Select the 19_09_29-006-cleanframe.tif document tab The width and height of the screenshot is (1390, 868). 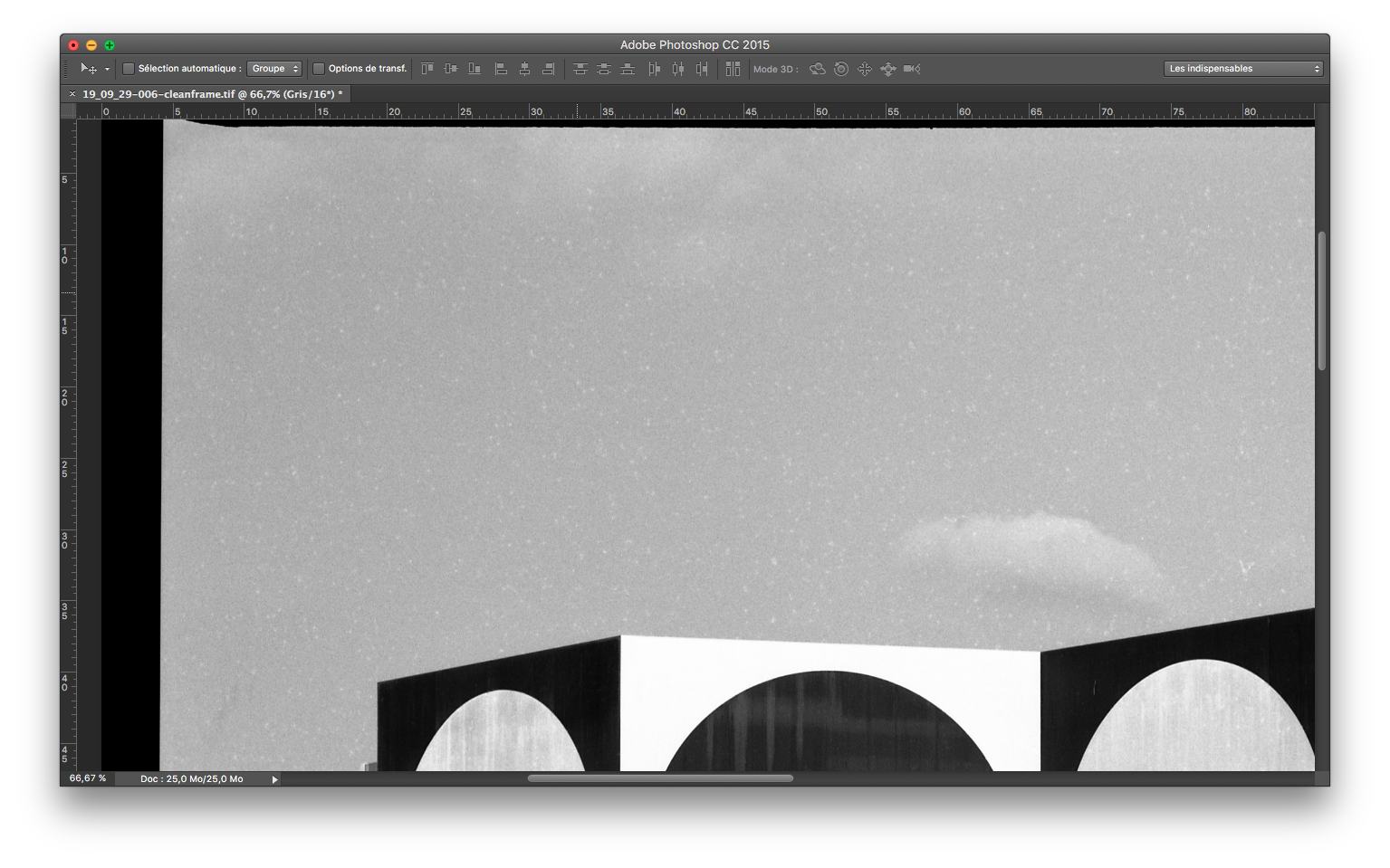pyautogui.click(x=213, y=94)
